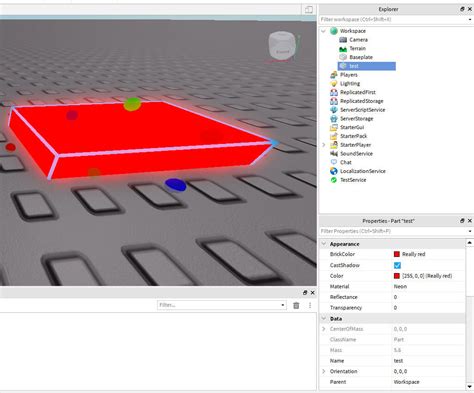Viewport: 474px width, 393px height.
Task: Click the Camera icon in Explorer
Action: click(343, 40)
